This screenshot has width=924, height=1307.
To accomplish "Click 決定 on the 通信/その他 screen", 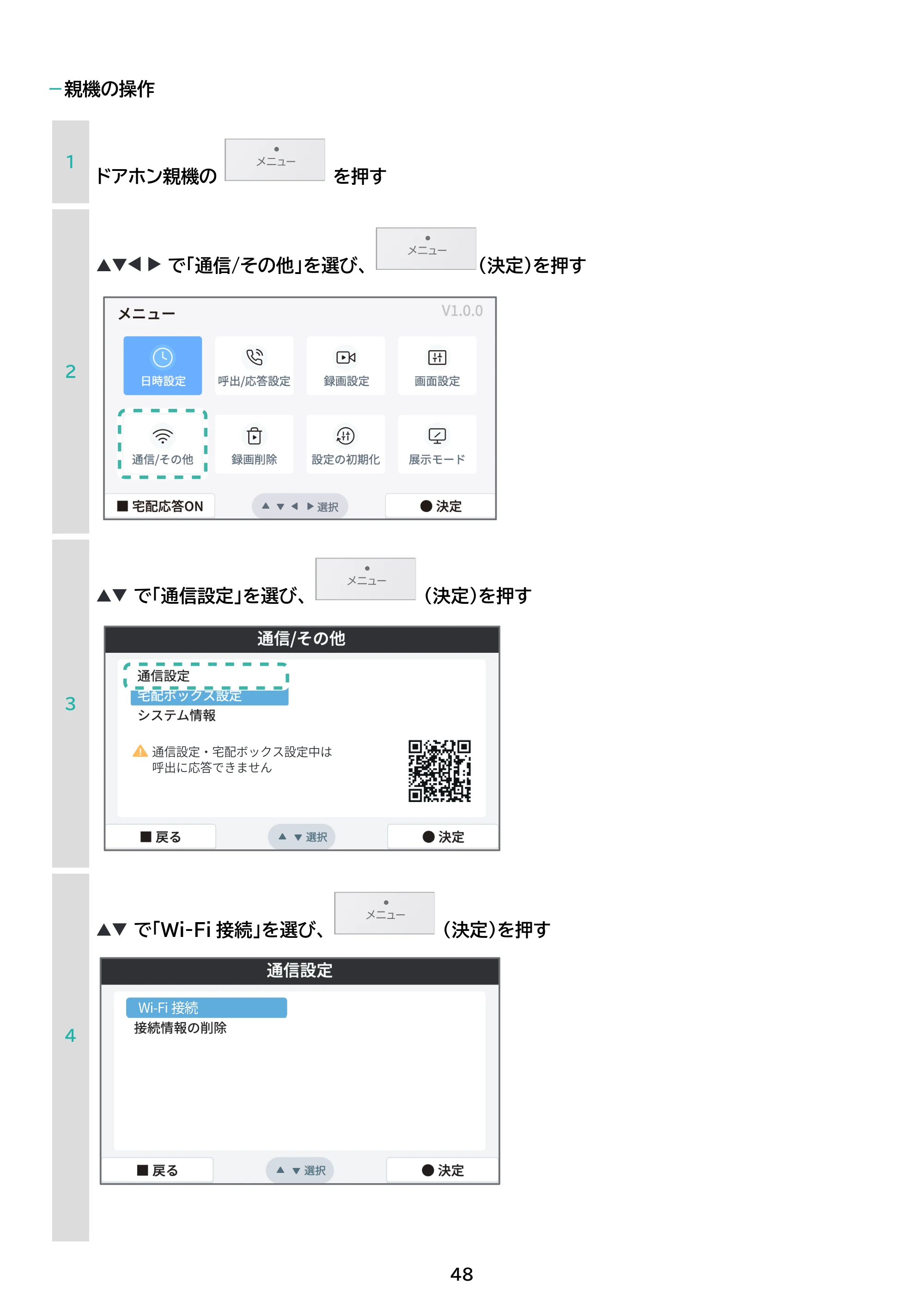I will (x=443, y=837).
